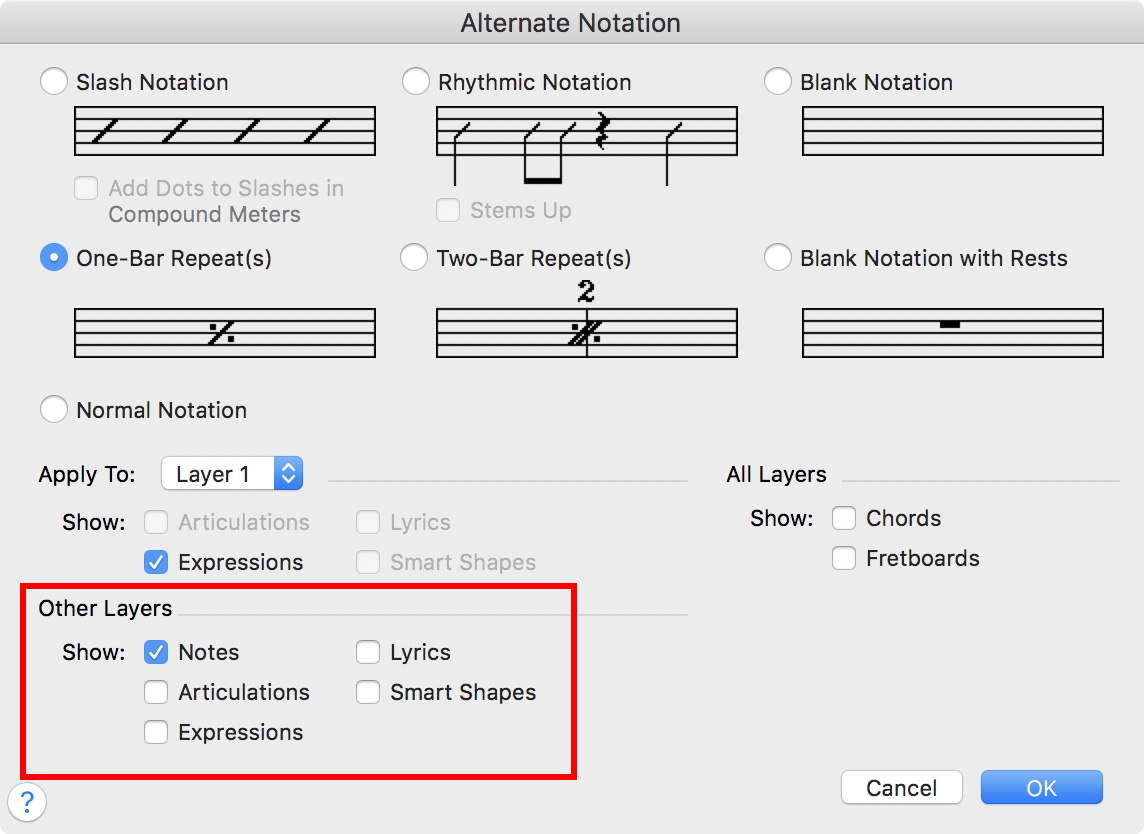
Task: Enable Chords for All Layers
Action: (844, 518)
